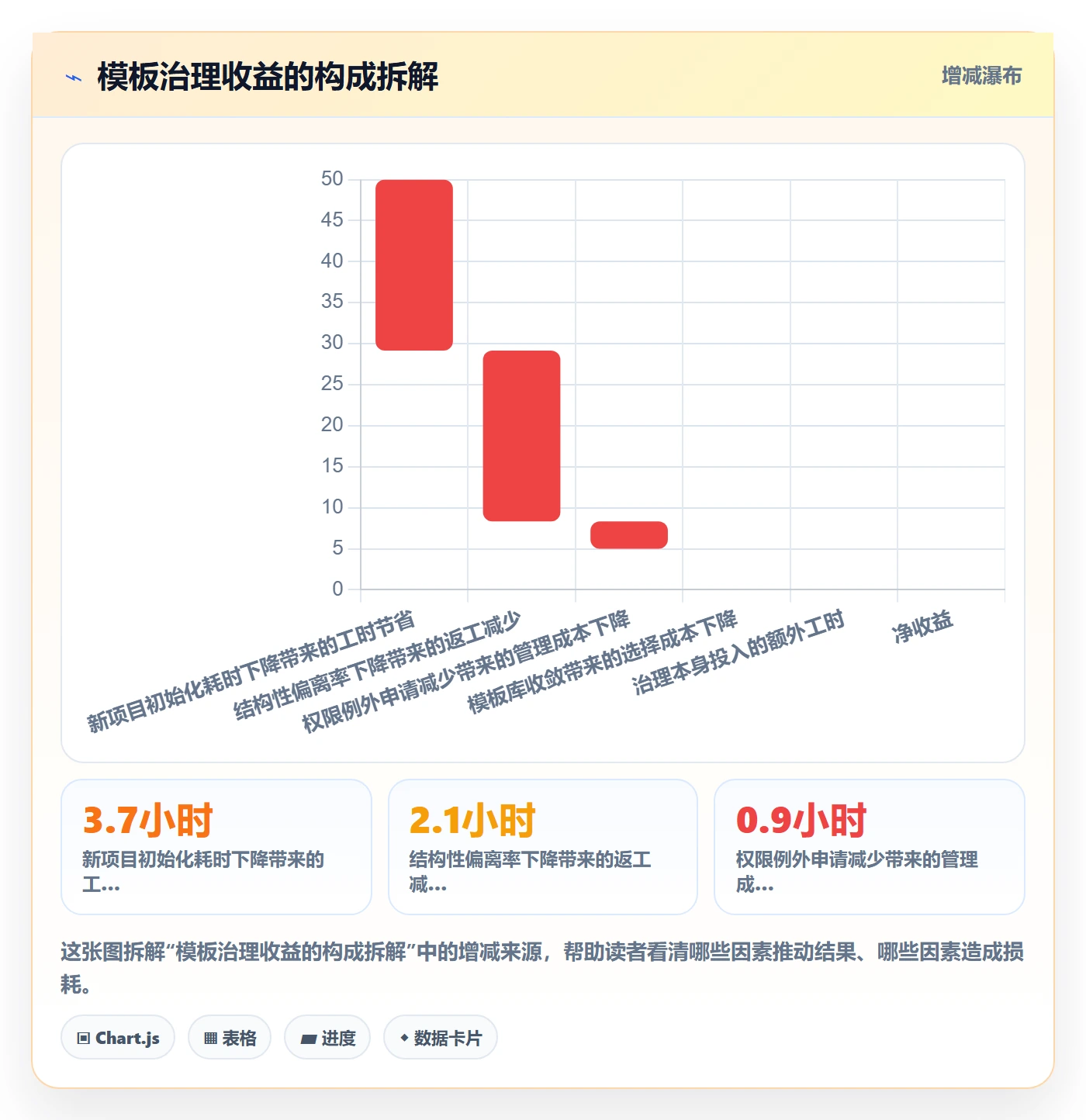Click axis label 模板库收敛带来的选择成本下降
The height and width of the screenshot is (1120, 1086).
coord(603,662)
